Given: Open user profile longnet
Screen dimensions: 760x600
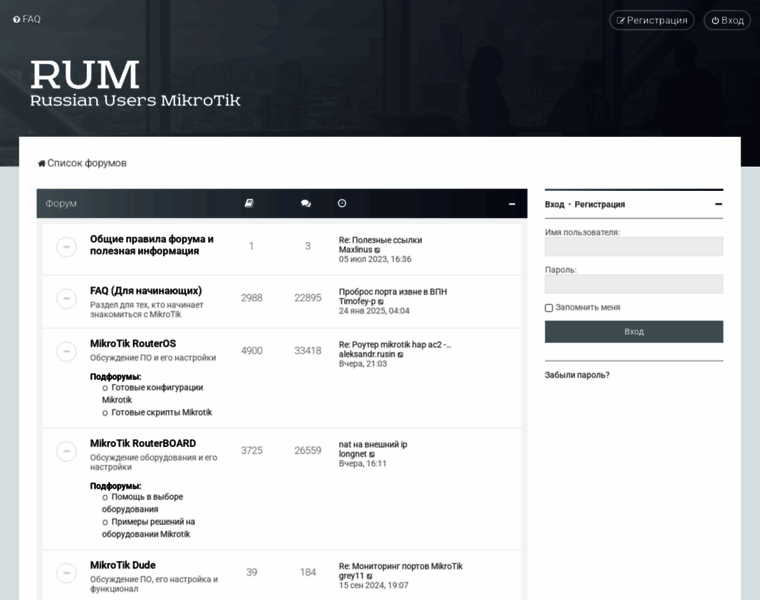Looking at the screenshot, I should pyautogui.click(x=352, y=454).
